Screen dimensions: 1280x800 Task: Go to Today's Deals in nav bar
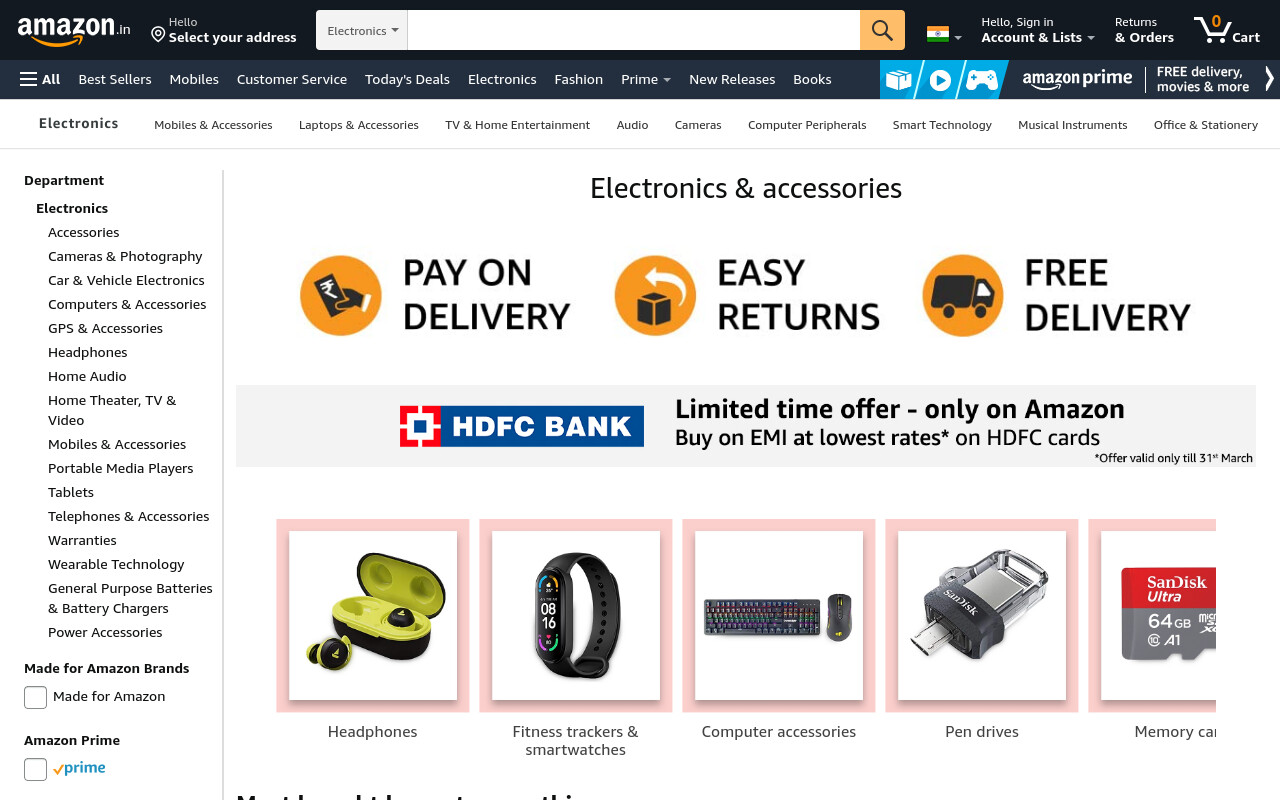tap(407, 79)
